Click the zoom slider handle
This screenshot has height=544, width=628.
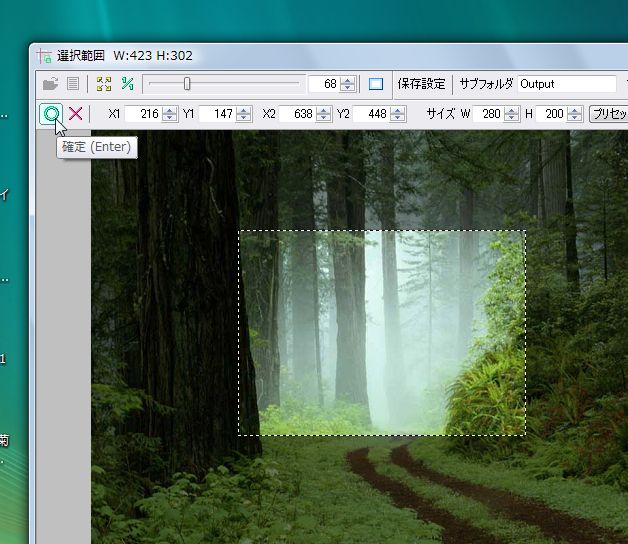(187, 84)
